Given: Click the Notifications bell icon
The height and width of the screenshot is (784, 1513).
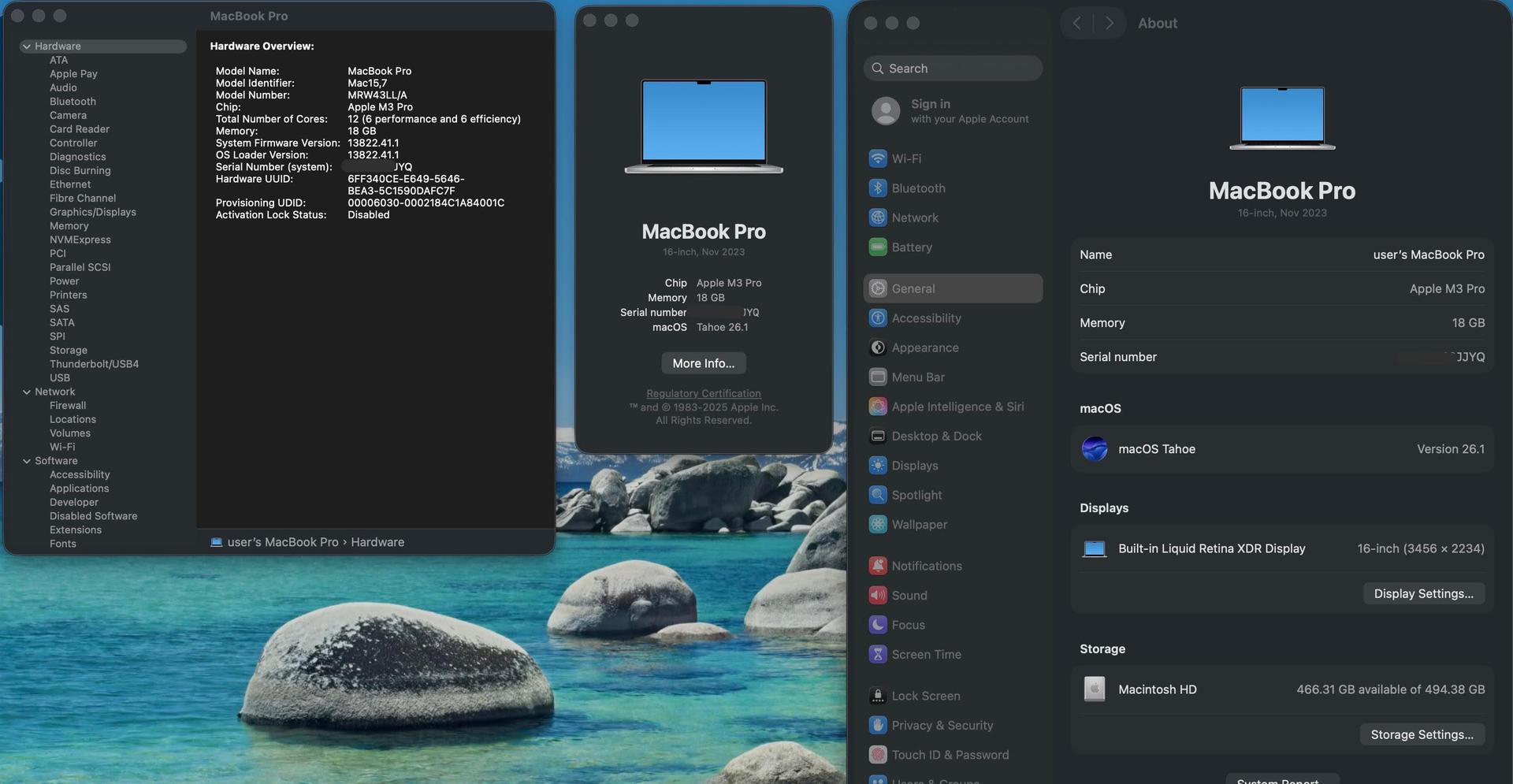Looking at the screenshot, I should pos(877,566).
